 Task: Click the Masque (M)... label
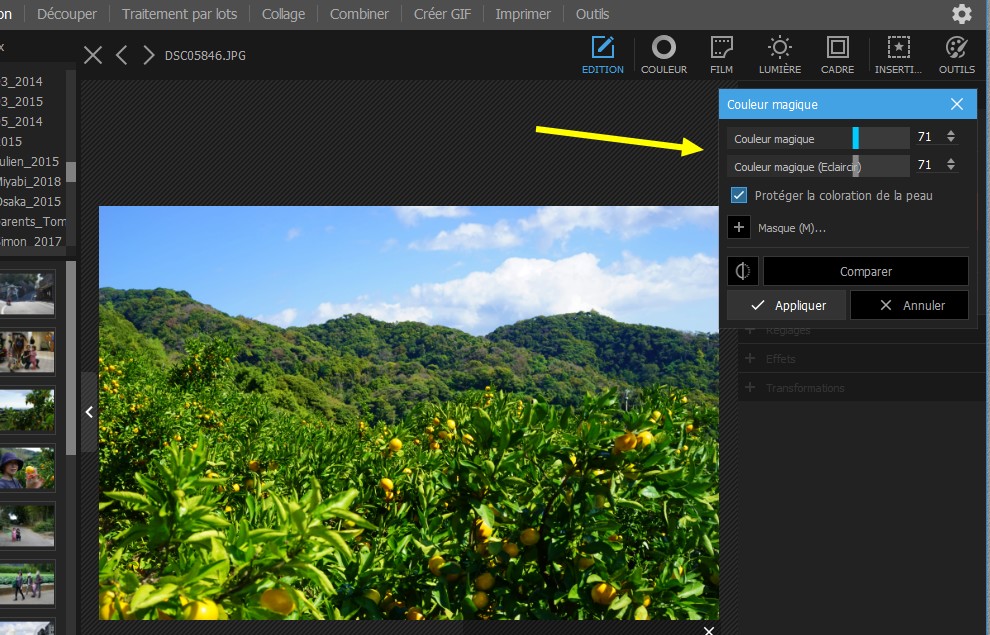[x=792, y=228]
